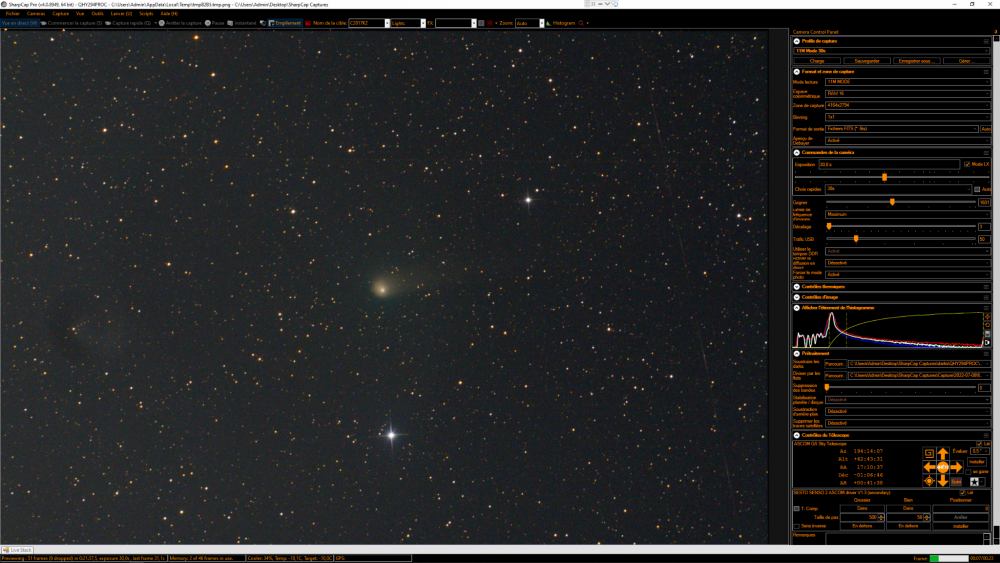Open the Aide menu
The height and width of the screenshot is (563, 1000).
pos(169,13)
